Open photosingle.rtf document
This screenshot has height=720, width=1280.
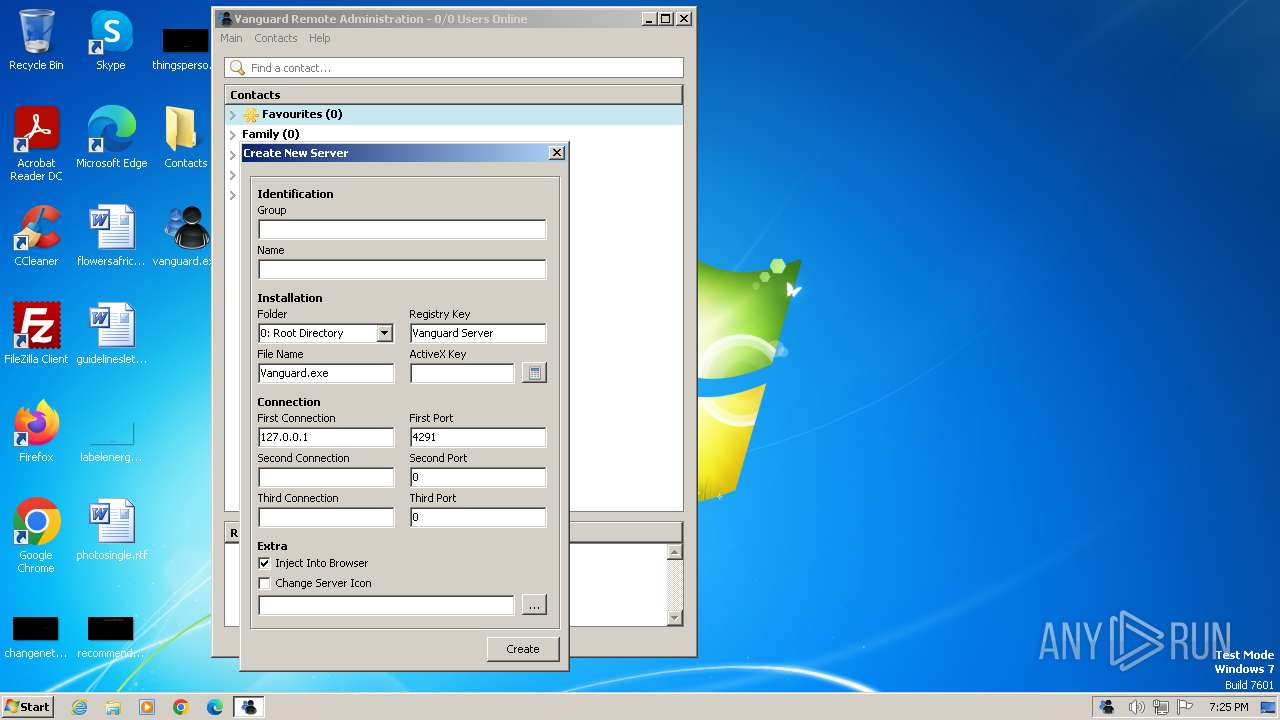111,530
